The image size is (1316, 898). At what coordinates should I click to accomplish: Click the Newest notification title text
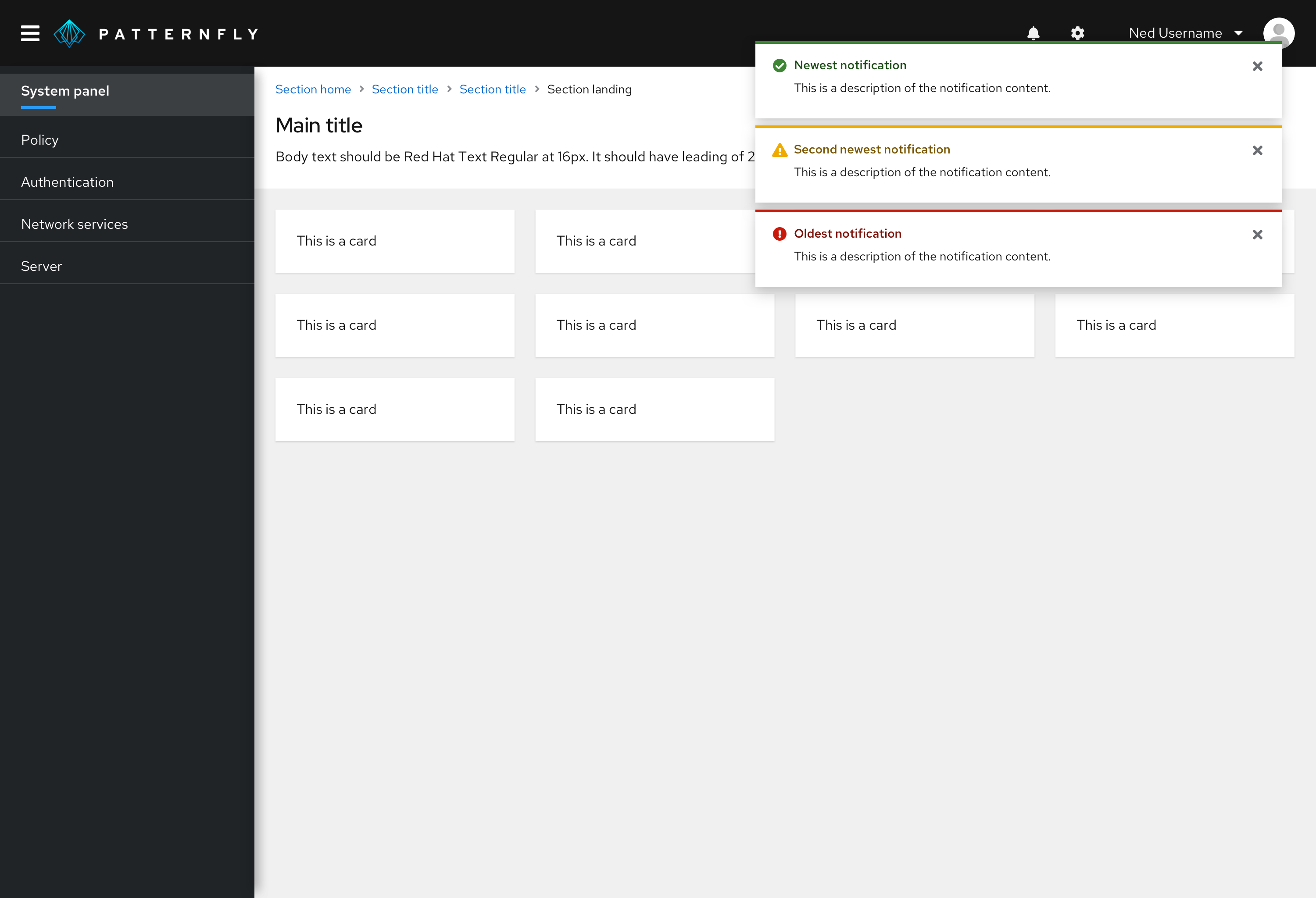(x=850, y=66)
